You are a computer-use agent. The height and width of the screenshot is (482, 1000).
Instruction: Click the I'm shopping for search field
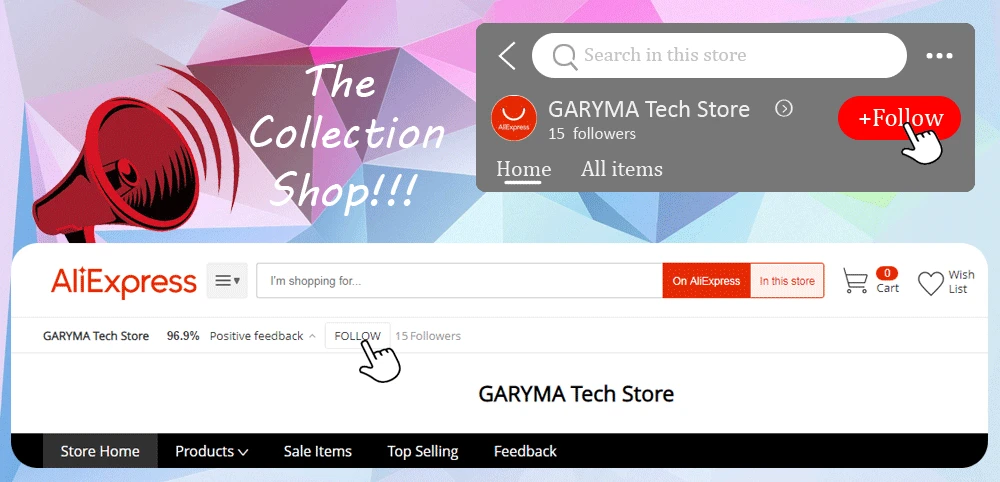(x=459, y=281)
